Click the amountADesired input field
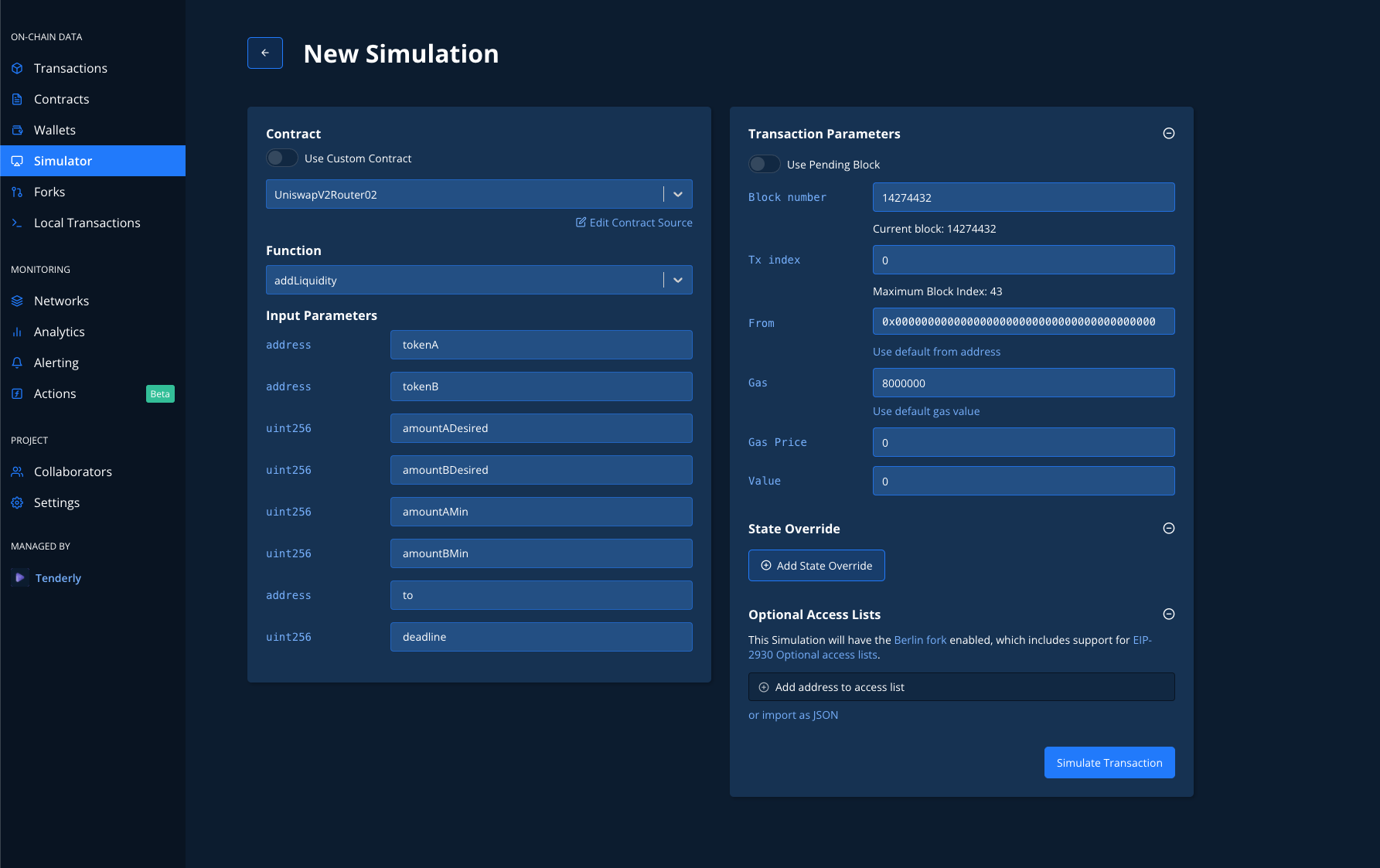Viewport: 1380px width, 868px height. click(x=541, y=428)
